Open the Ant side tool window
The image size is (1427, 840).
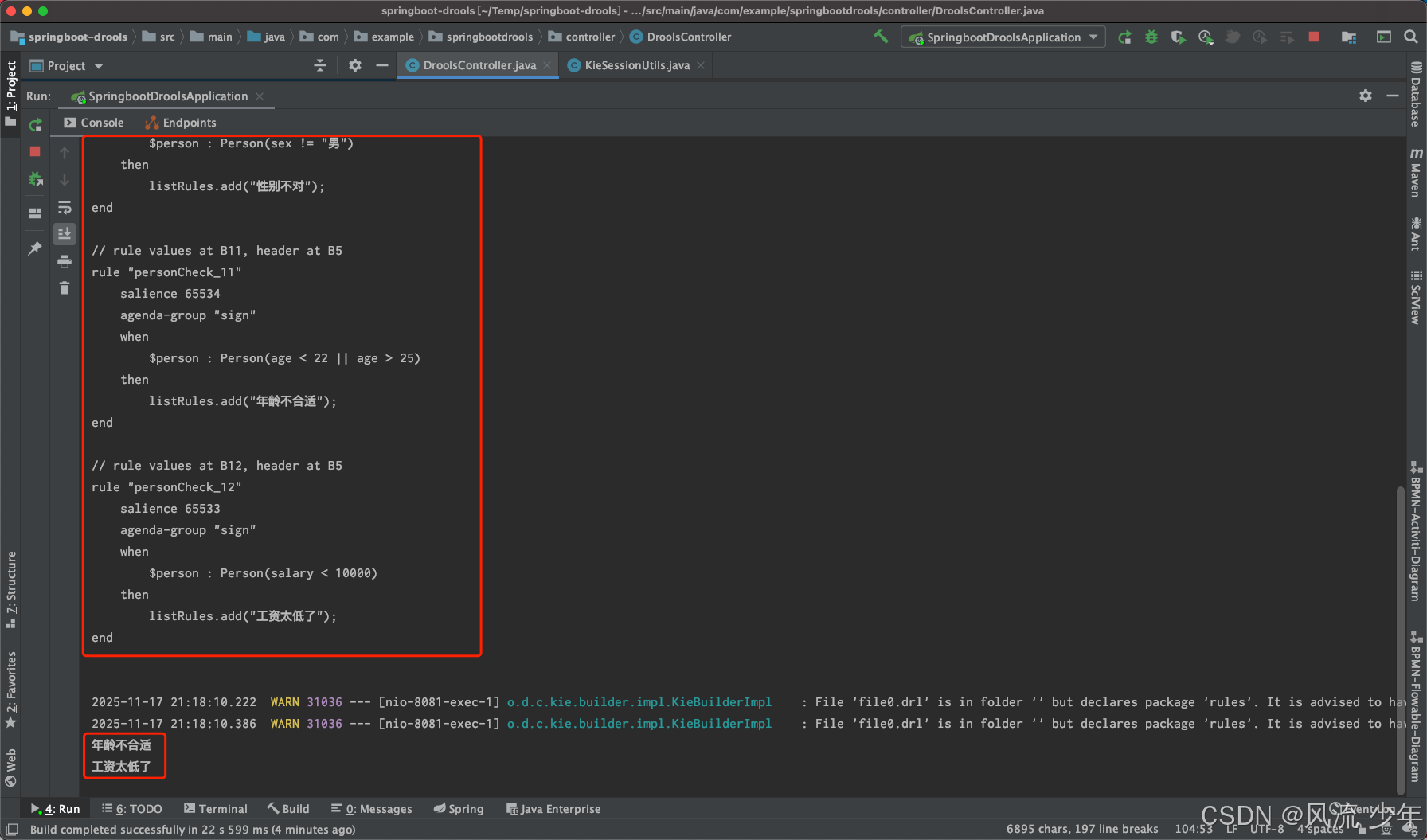tap(1416, 234)
